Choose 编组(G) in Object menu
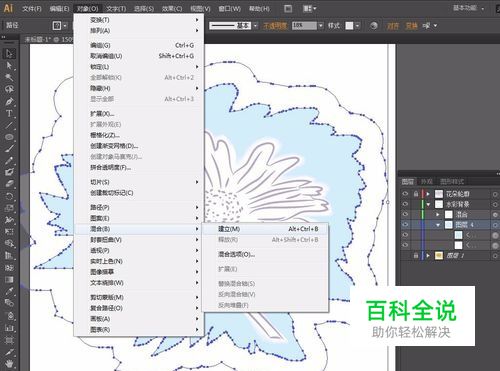500x371 pixels. tap(139, 45)
